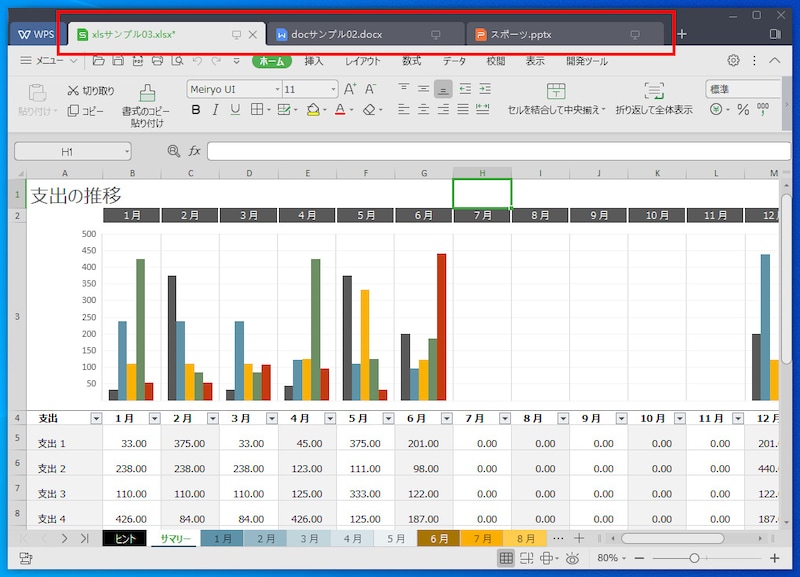Click the zoom slider handle in status bar
This screenshot has height=577, width=800.
point(693,558)
